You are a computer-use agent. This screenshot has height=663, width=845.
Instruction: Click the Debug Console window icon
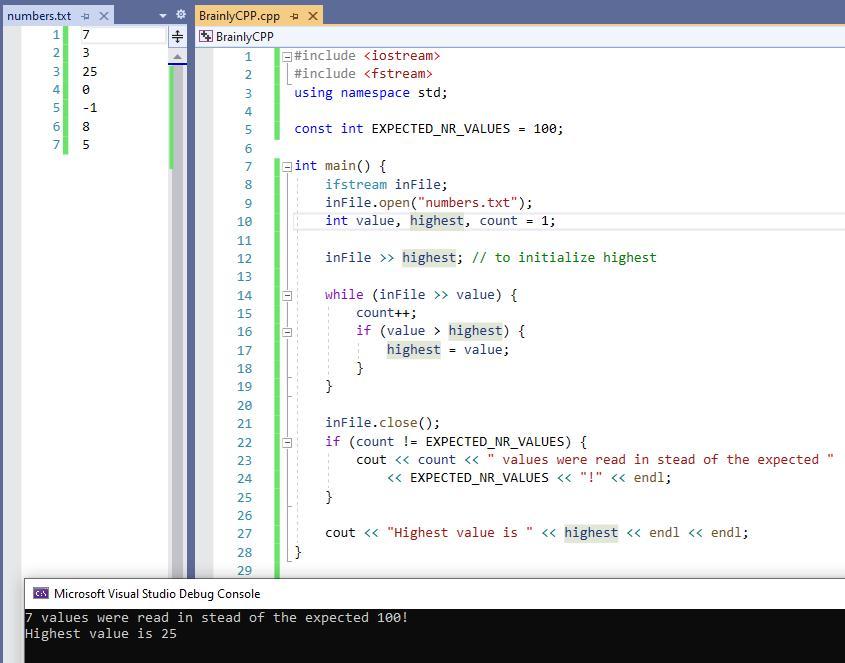coord(41,593)
